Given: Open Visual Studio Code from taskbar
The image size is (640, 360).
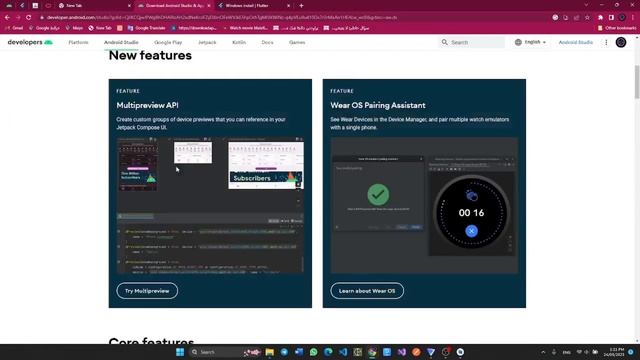Looking at the screenshot, I should [x=343, y=352].
